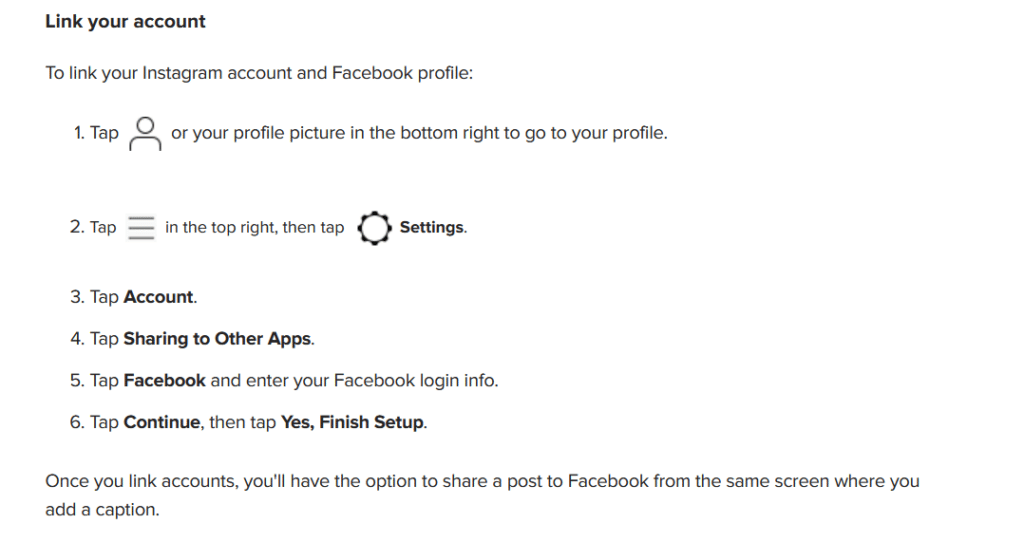Click the 'in the top right, then tap' text

(x=254, y=228)
